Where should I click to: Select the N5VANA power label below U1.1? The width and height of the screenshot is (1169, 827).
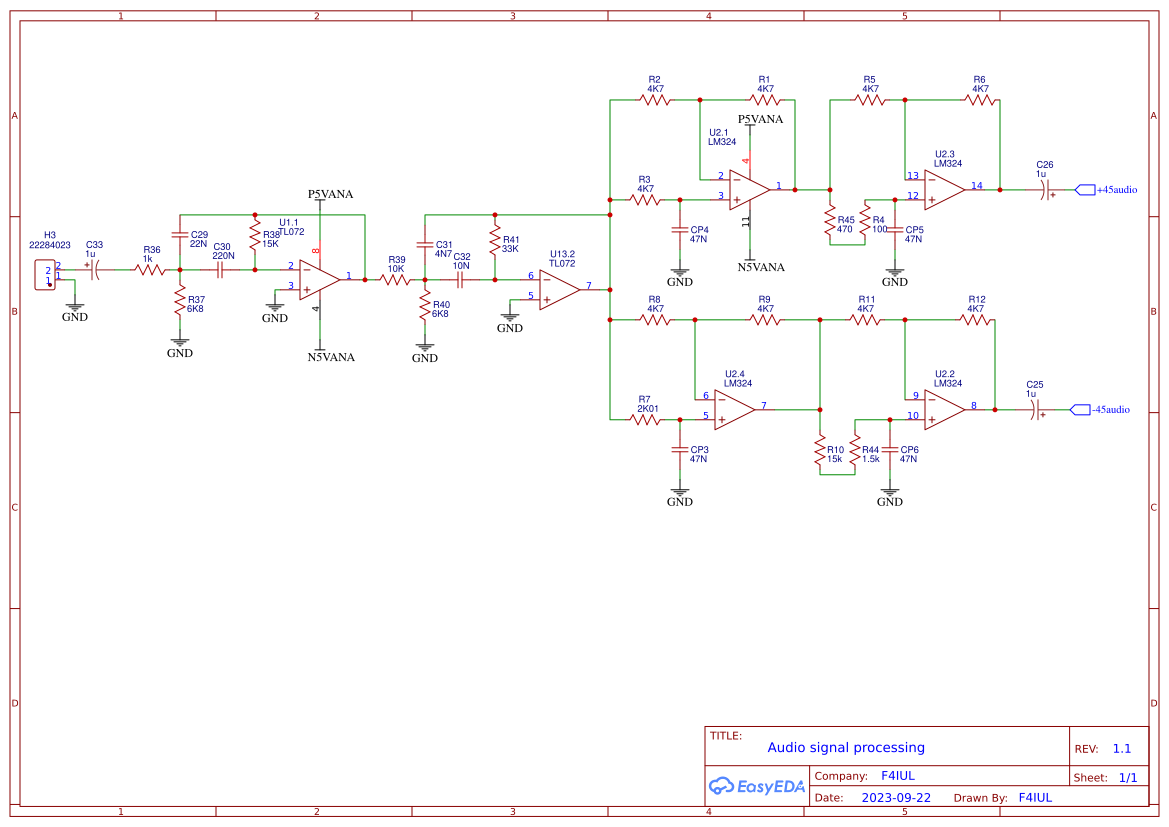pos(331,357)
